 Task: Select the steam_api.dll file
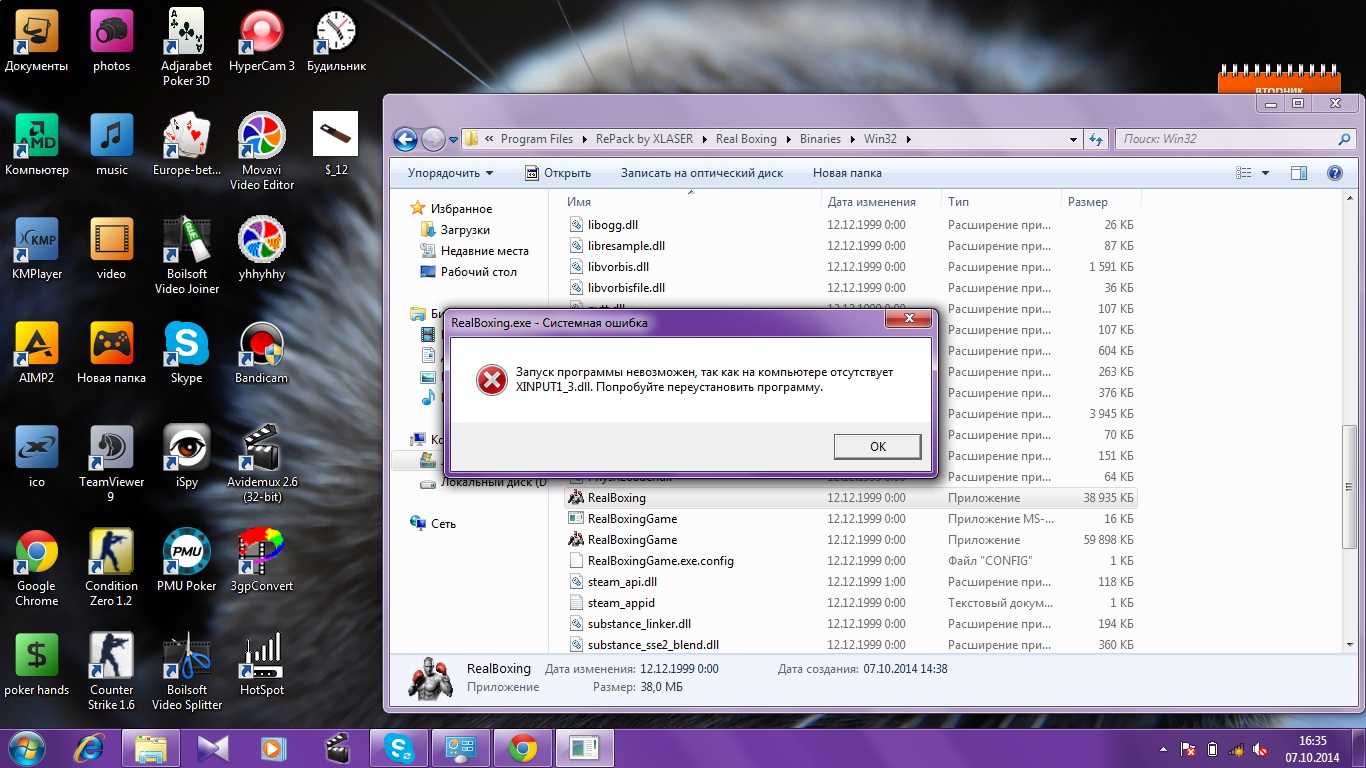622,582
